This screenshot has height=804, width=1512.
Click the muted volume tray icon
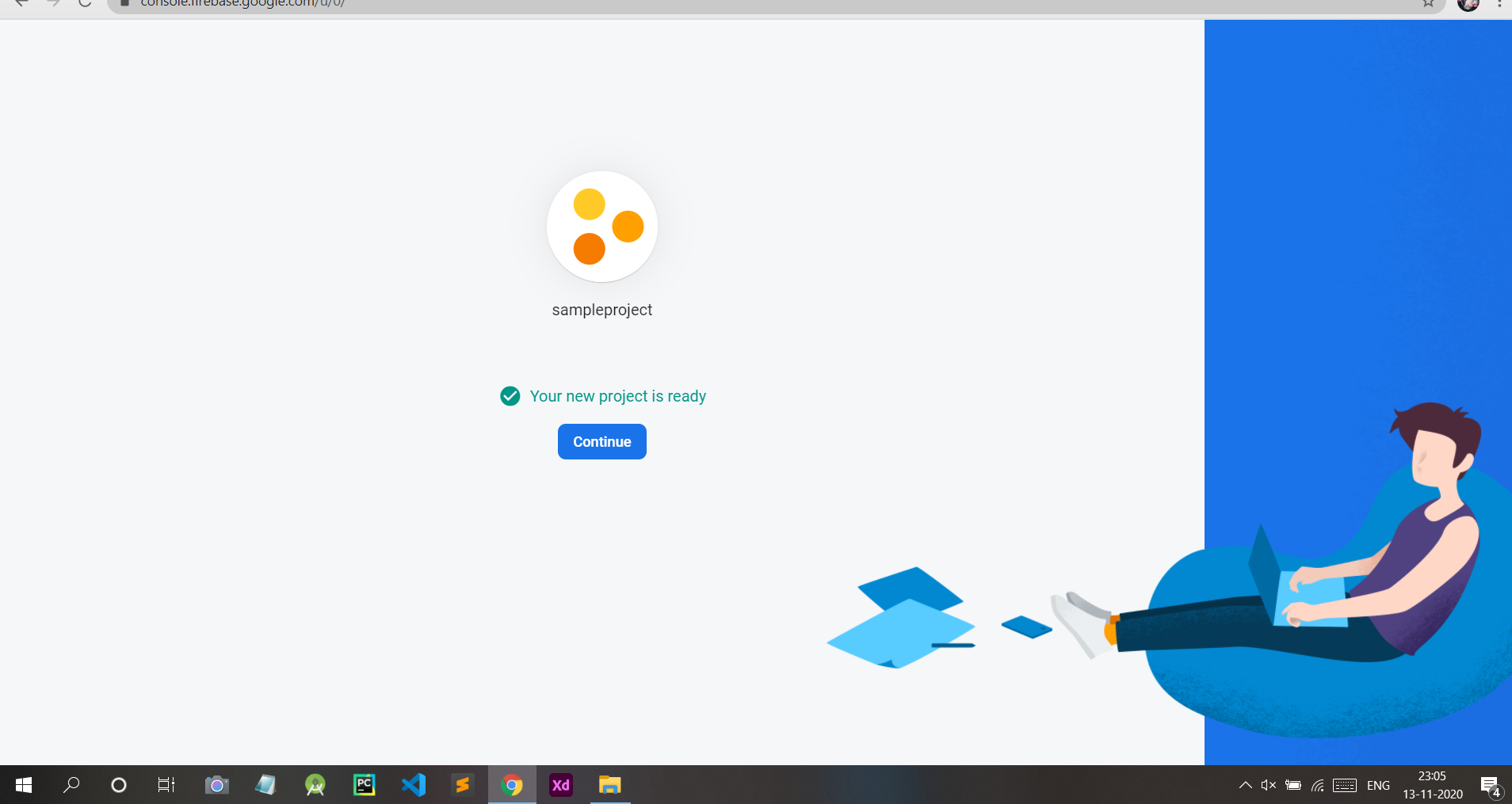click(x=1269, y=785)
